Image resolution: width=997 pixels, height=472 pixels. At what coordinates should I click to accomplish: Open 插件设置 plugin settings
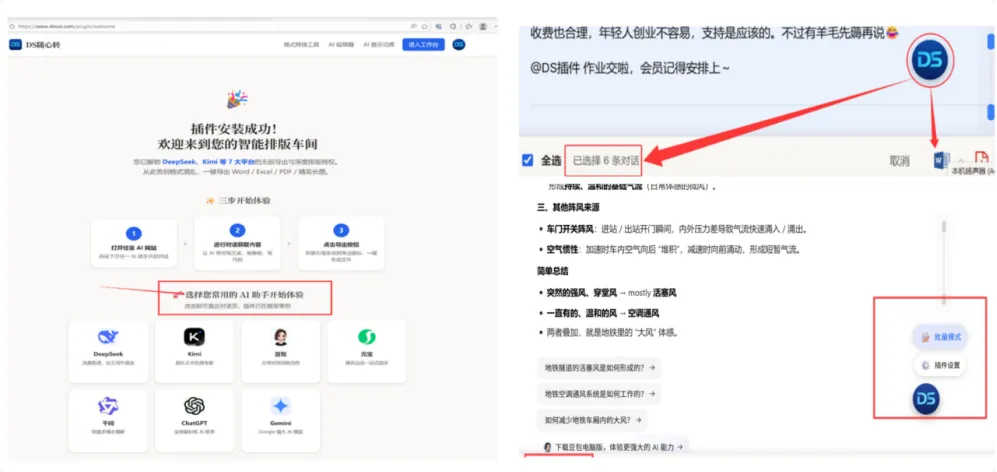tap(940, 366)
